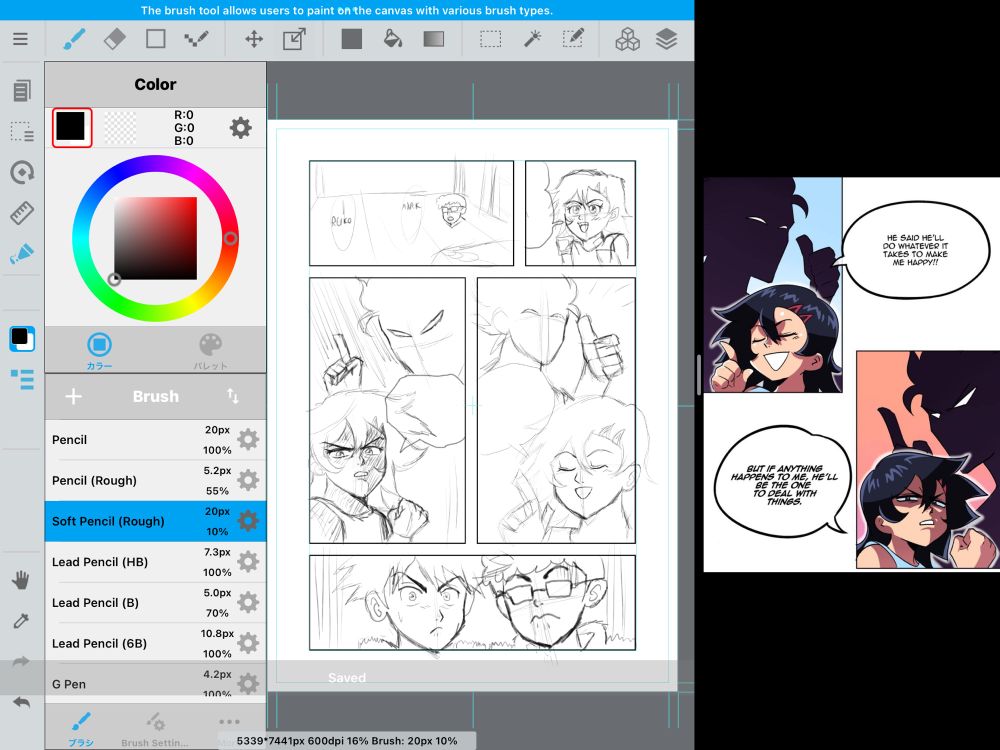
Task: Open settings gear for Pencil (Rough)
Action: 248,480
